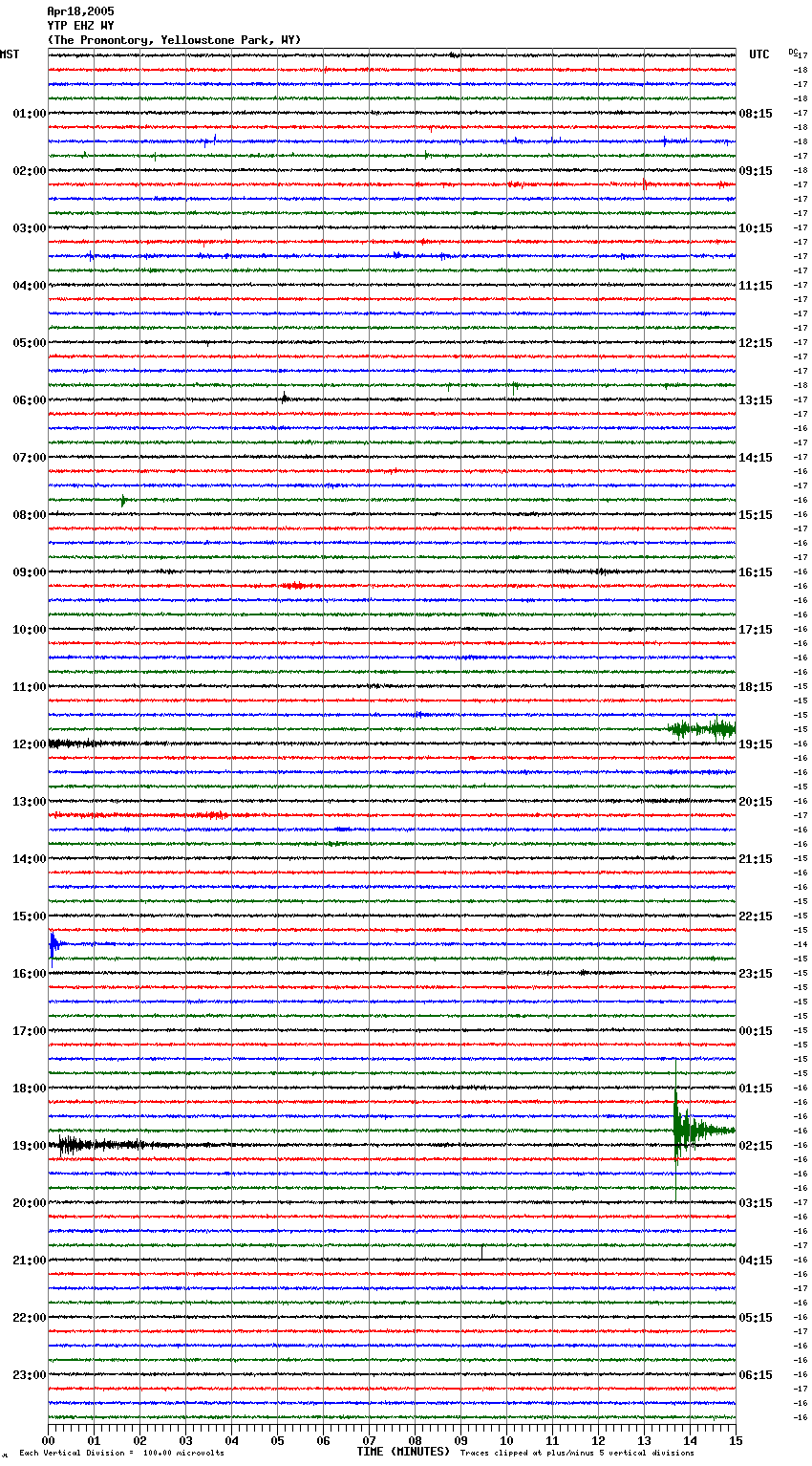Click the Apr18,2005 date label
Viewport: 812px width, 1466px height.
click(x=80, y=11)
